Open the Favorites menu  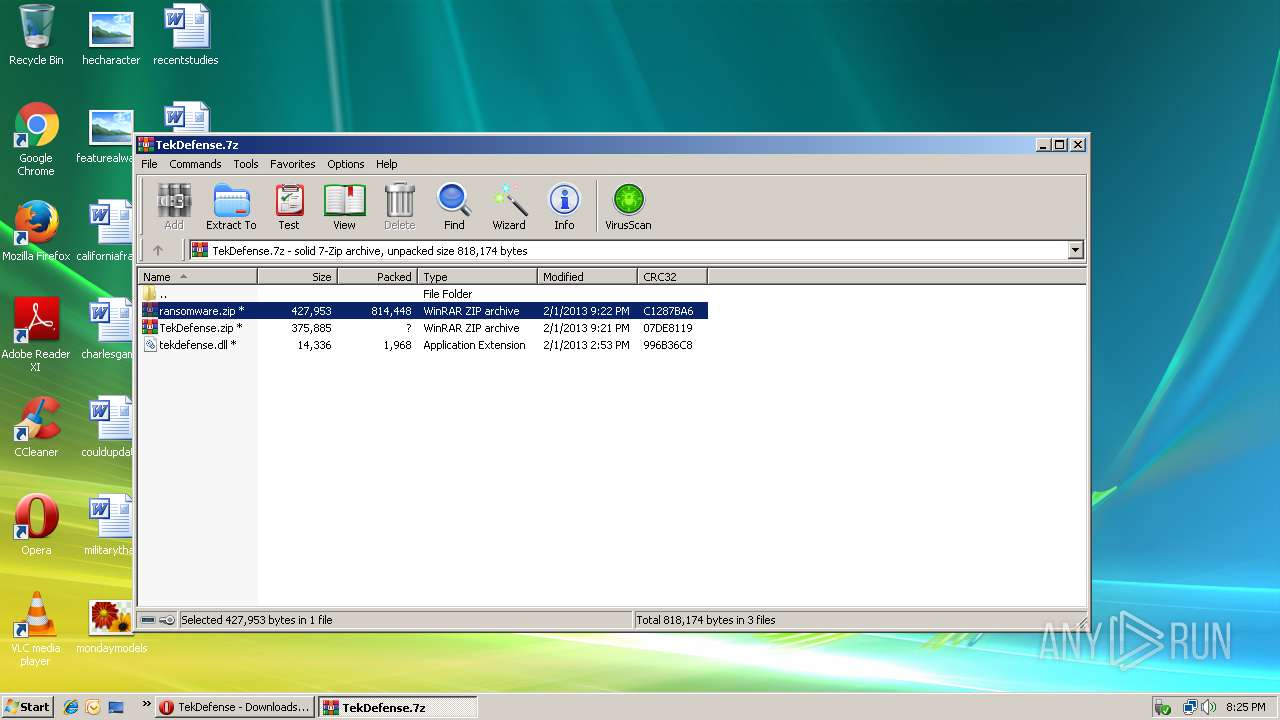pos(293,164)
